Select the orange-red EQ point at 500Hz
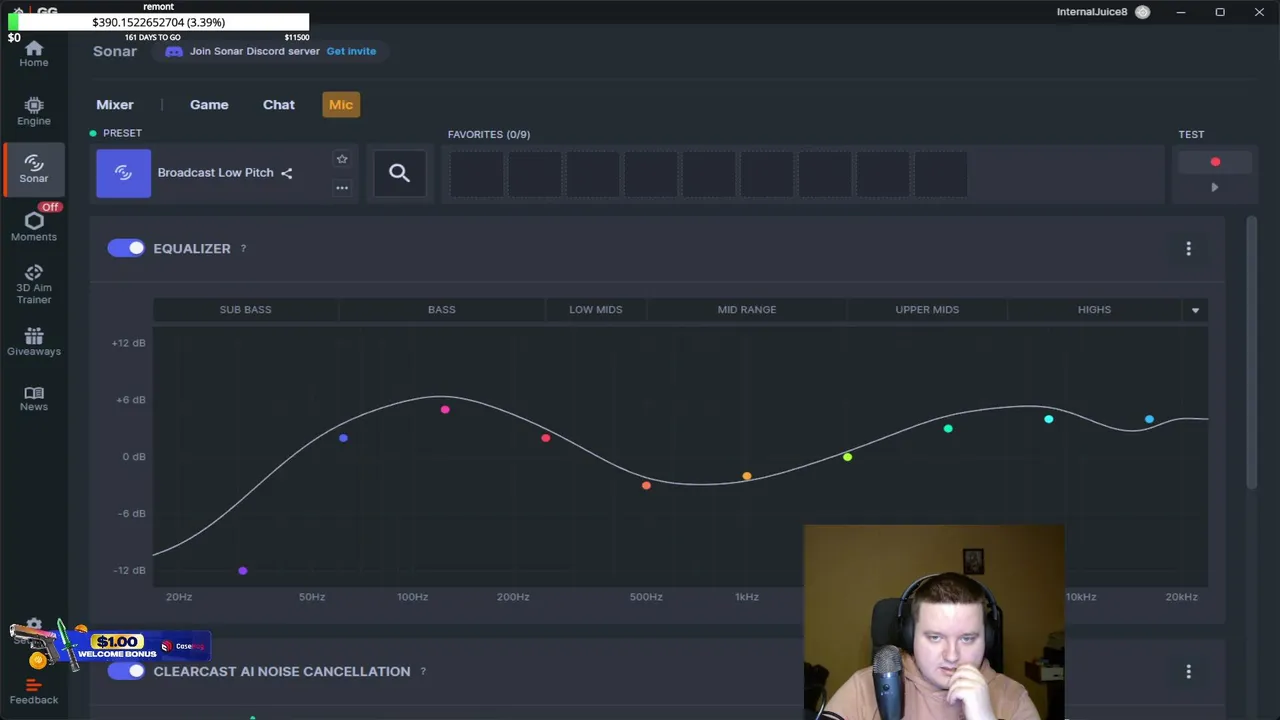This screenshot has width=1280, height=720. pos(646,486)
